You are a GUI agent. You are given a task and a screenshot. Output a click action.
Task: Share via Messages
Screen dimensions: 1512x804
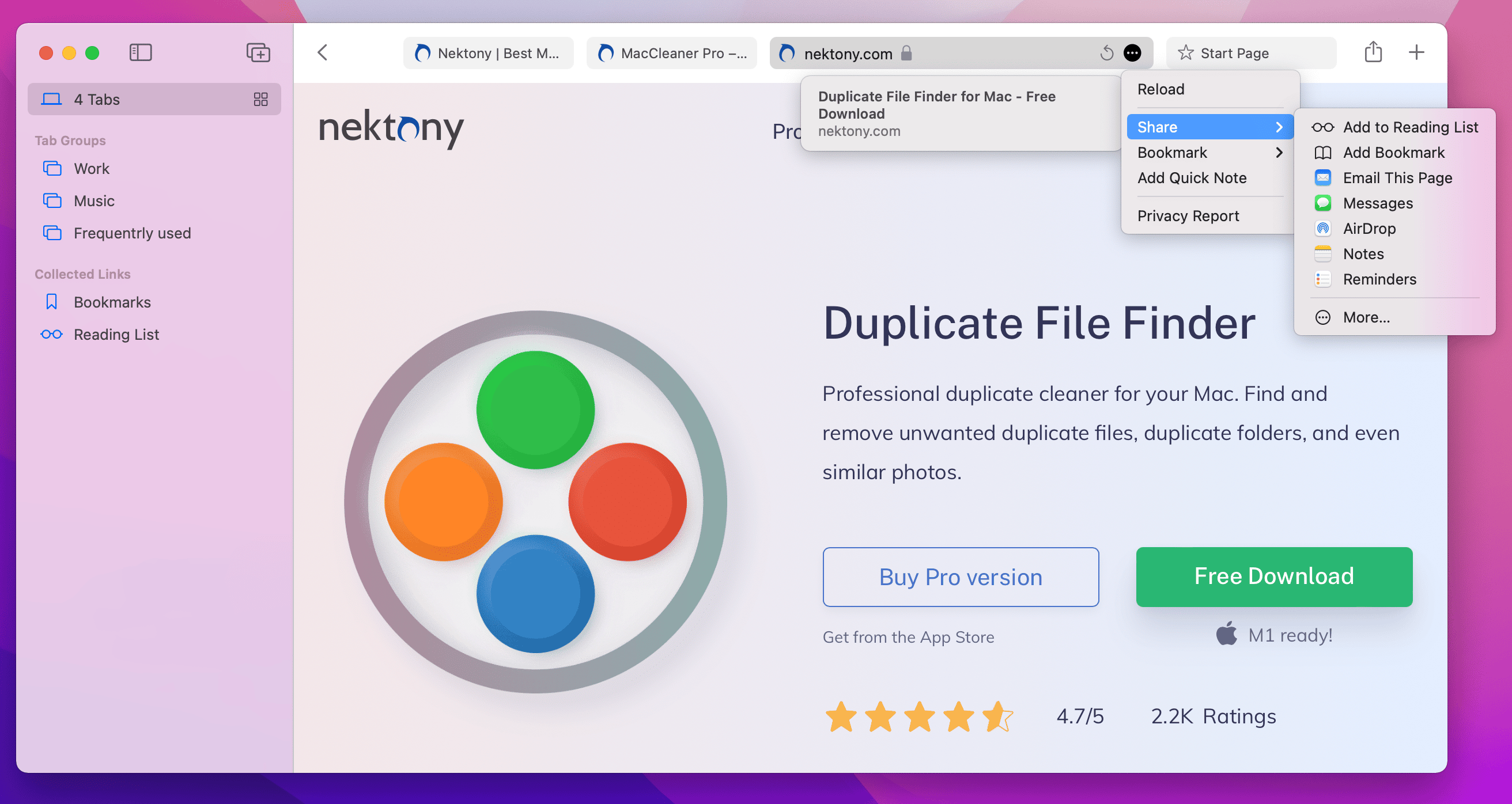1394,203
